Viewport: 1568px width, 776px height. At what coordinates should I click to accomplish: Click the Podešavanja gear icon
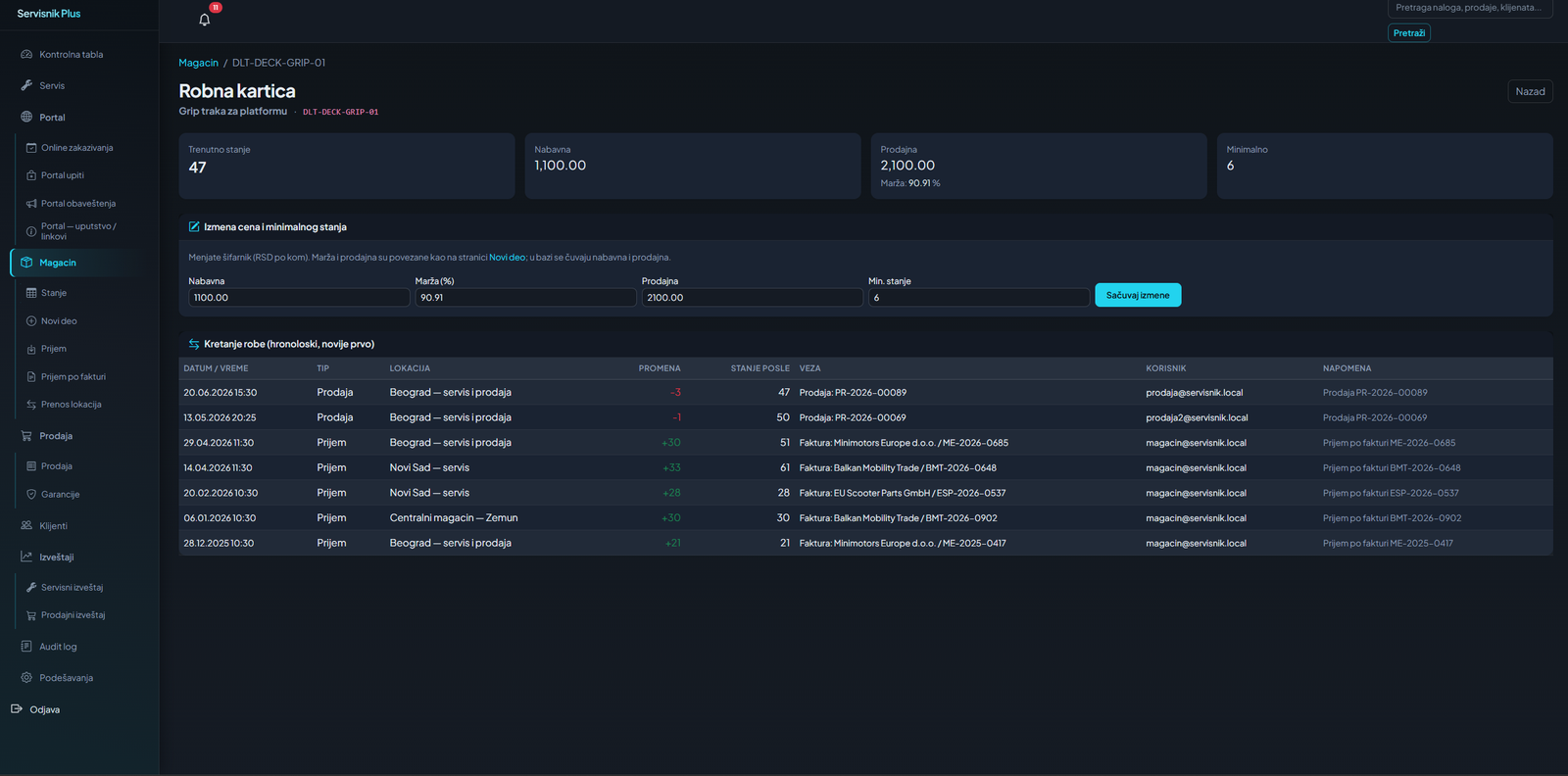click(x=26, y=678)
